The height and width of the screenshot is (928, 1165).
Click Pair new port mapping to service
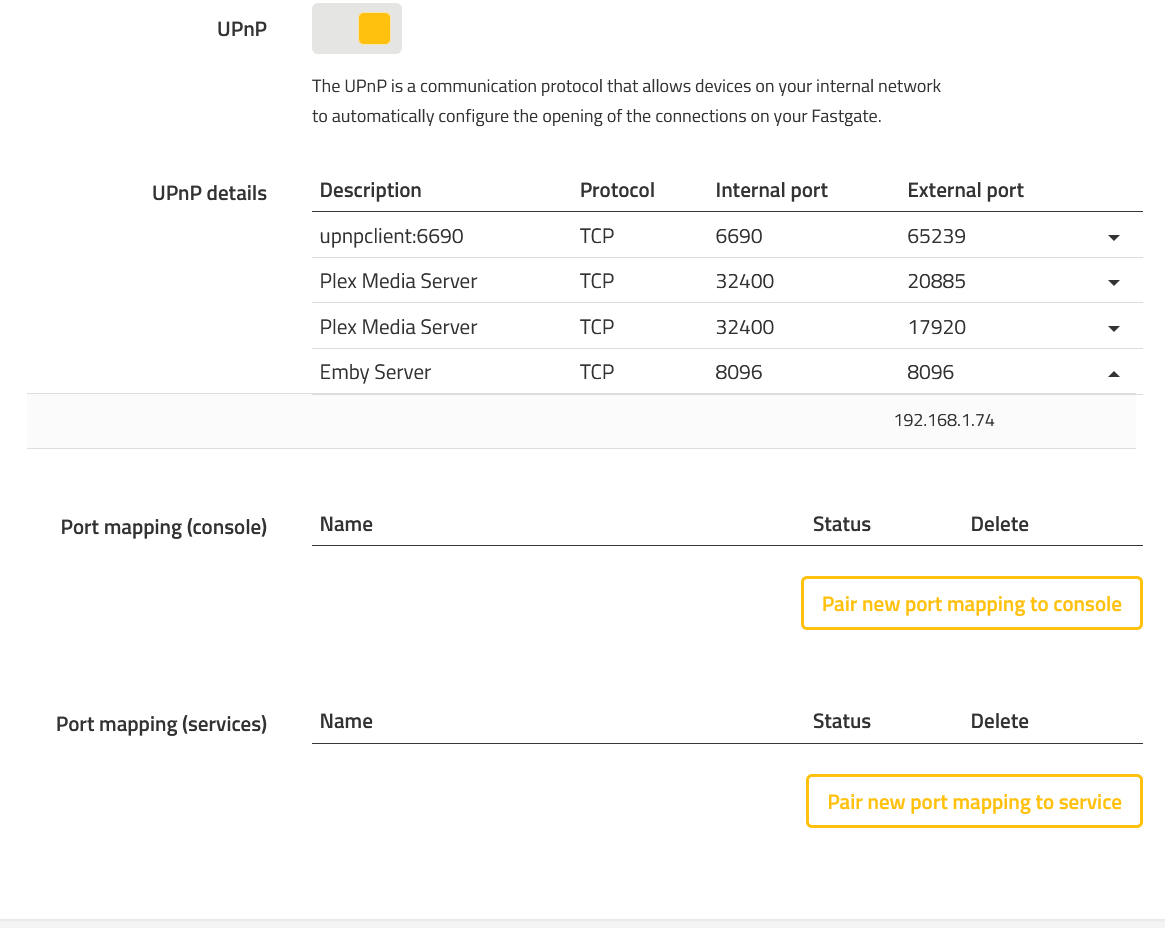[974, 802]
